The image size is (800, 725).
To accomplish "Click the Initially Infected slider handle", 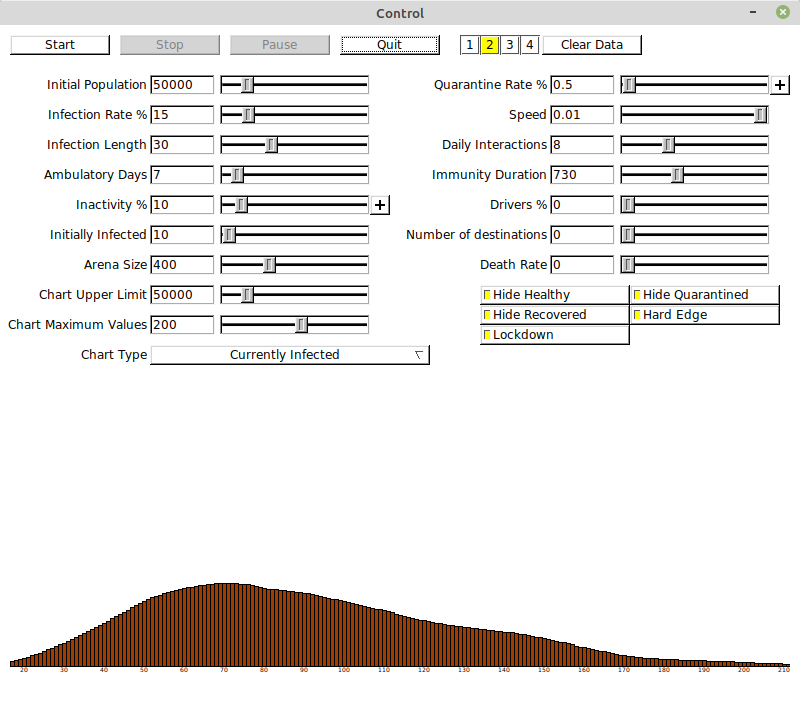I will click(x=229, y=235).
